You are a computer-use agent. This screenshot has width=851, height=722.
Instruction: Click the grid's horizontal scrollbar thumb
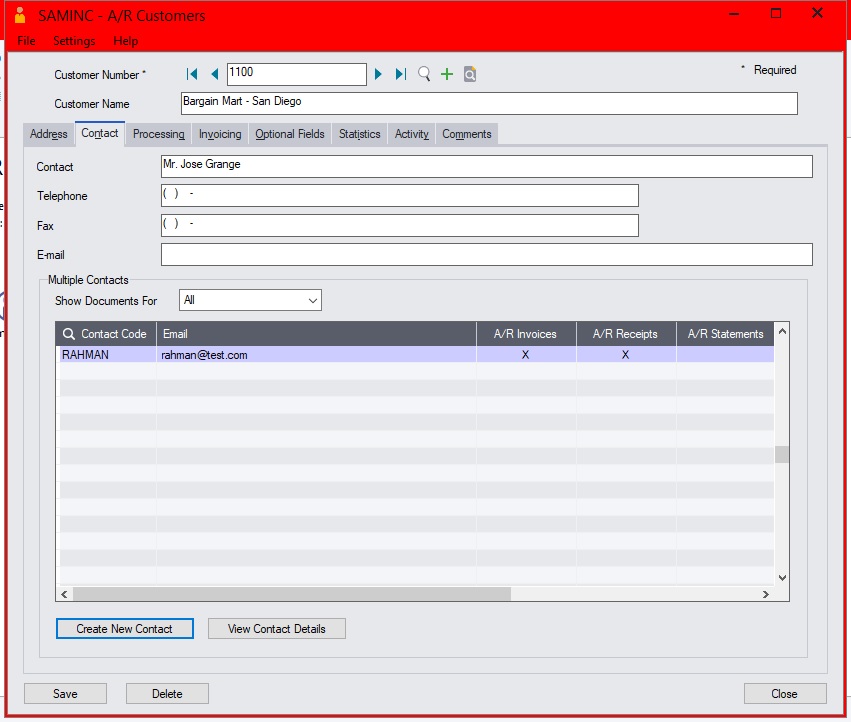click(292, 594)
